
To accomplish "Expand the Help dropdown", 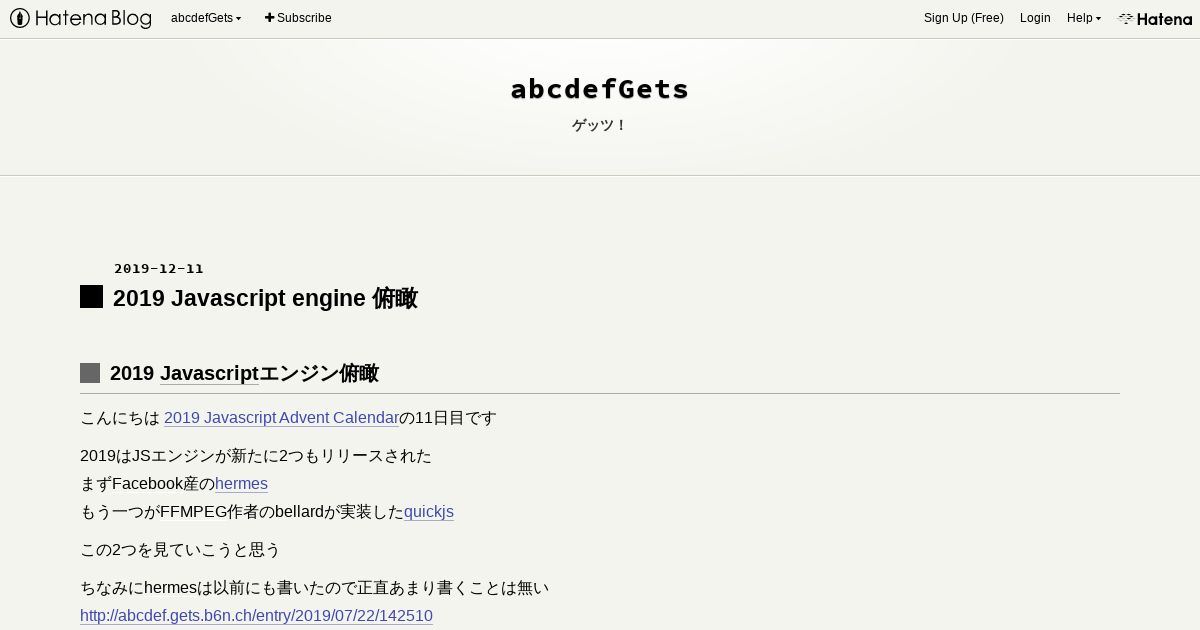I will click(x=1084, y=18).
